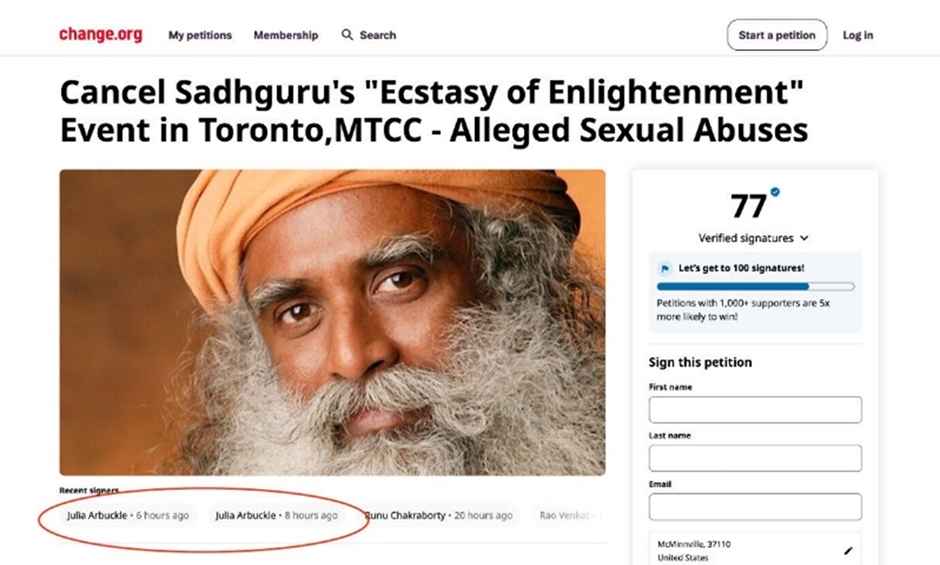Select Runu Chakraborty recent signer chip
Viewport: 940px width, 565px height.
click(439, 515)
